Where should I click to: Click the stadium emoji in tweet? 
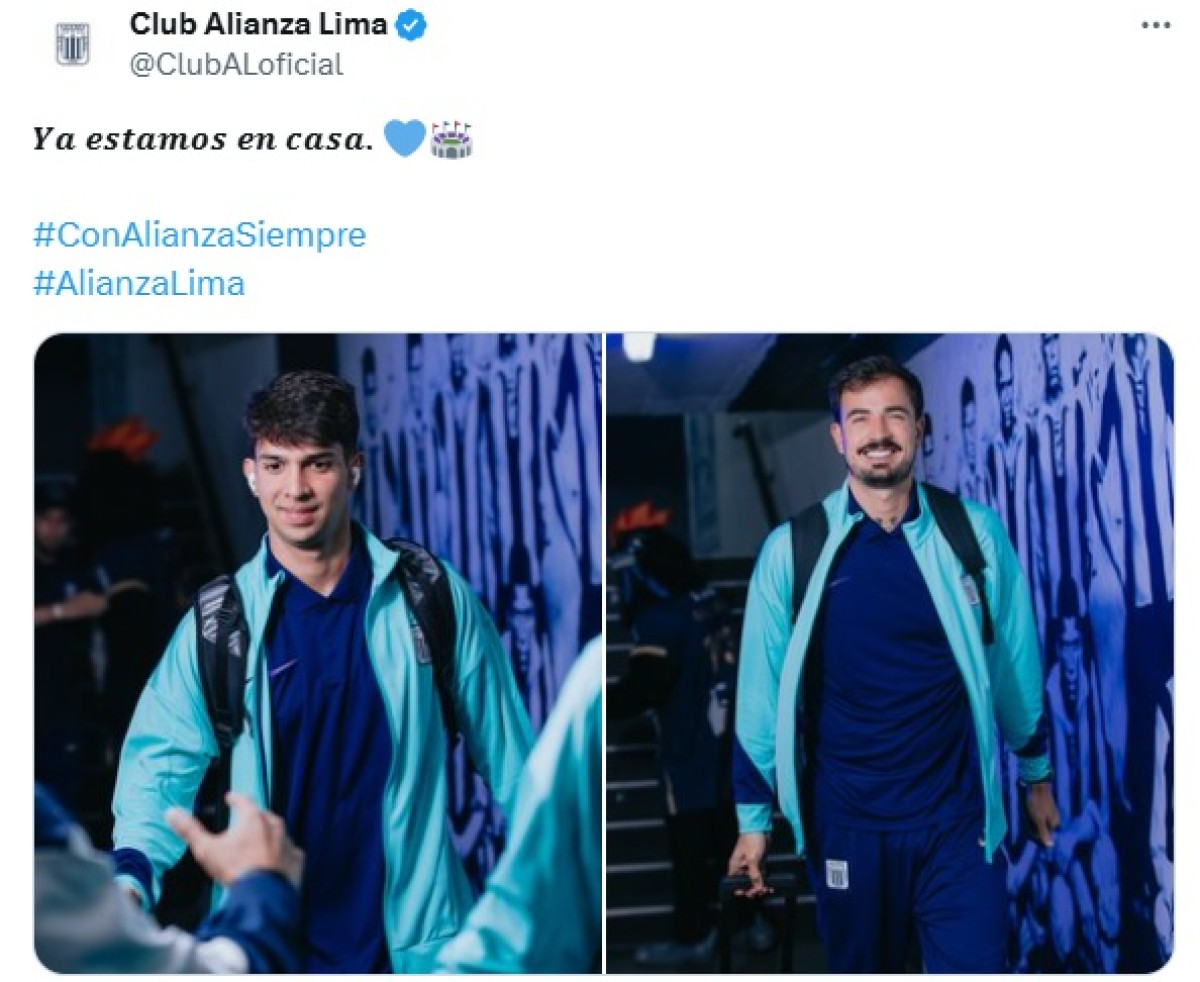point(451,138)
